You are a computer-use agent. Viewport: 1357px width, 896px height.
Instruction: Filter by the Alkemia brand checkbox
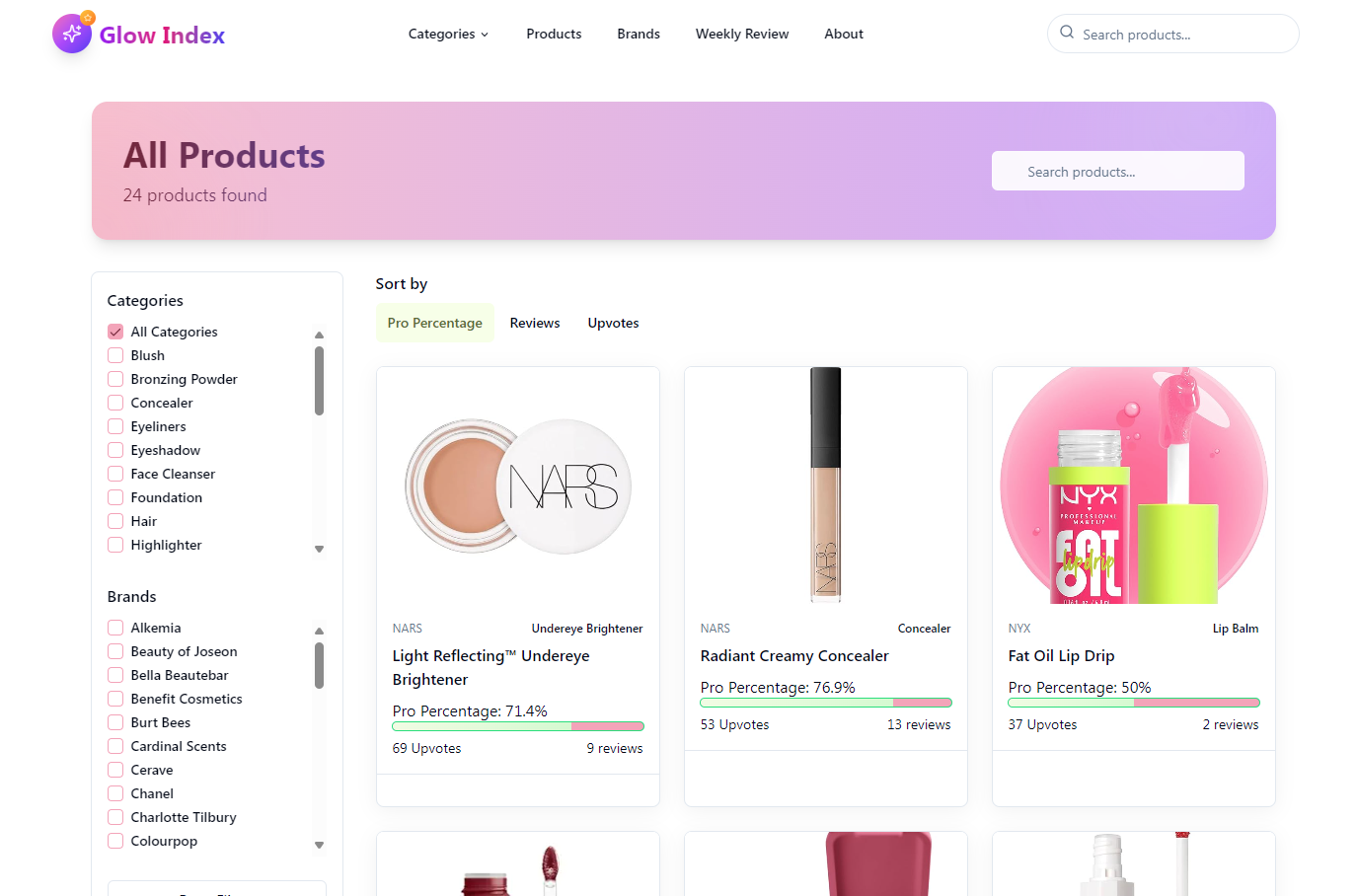click(115, 628)
